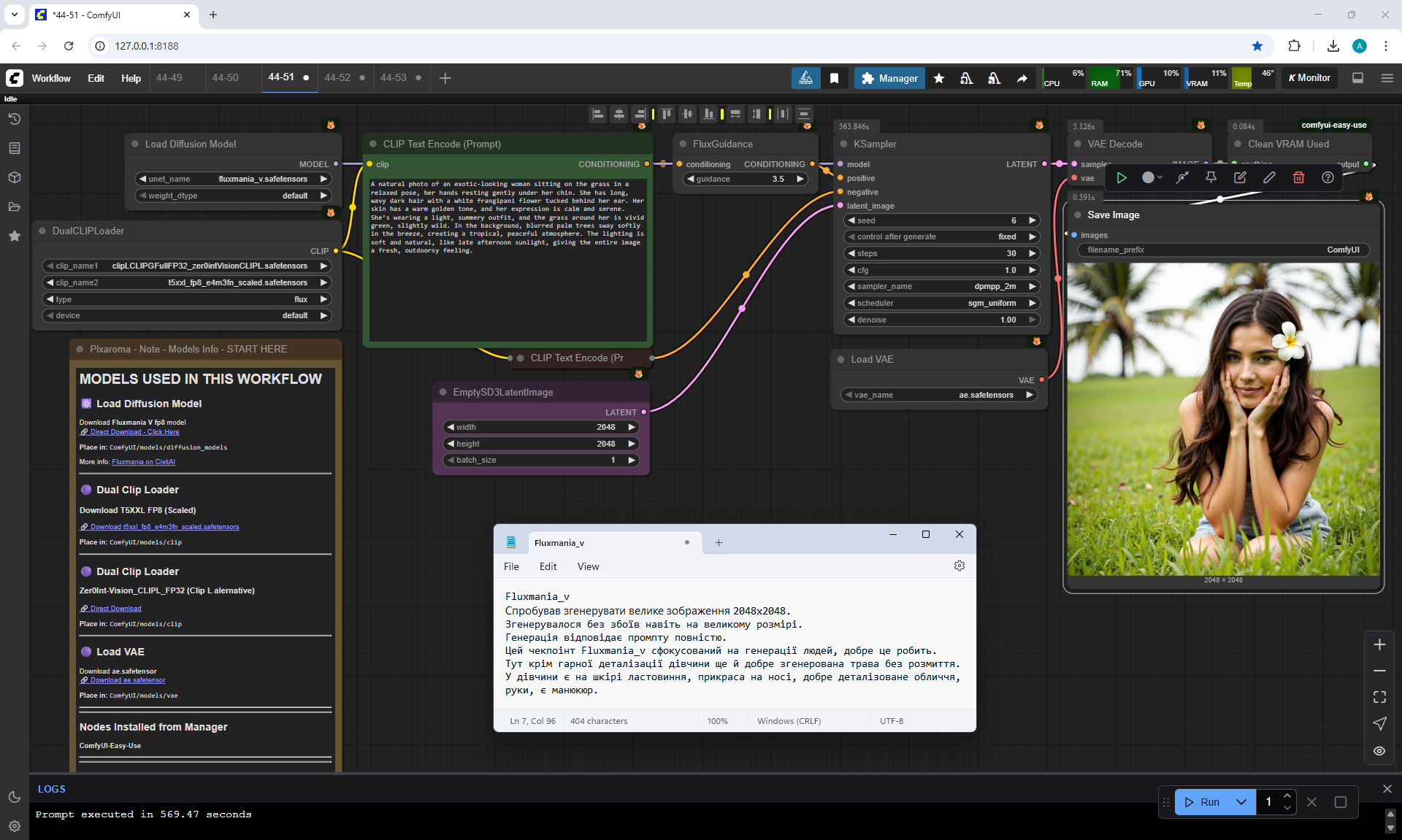Screen dimensions: 1402x840
Task: Open the node help question mark icon
Action: click(1328, 177)
